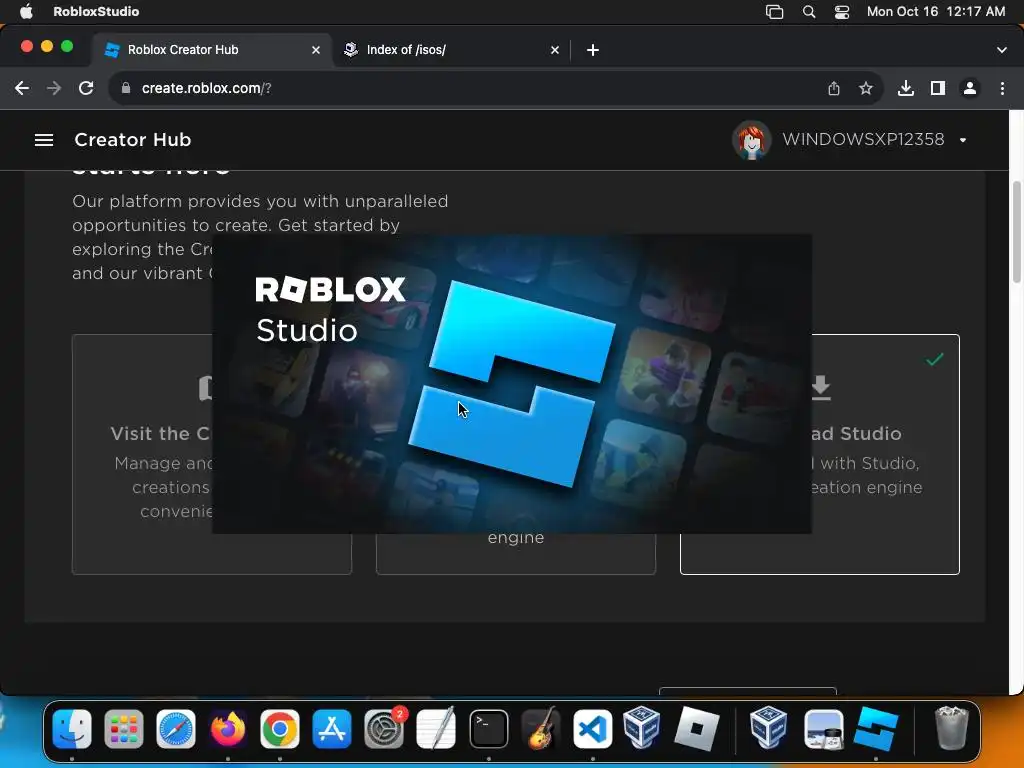The width and height of the screenshot is (1024, 768).
Task: Reload the current page
Action: [86, 88]
